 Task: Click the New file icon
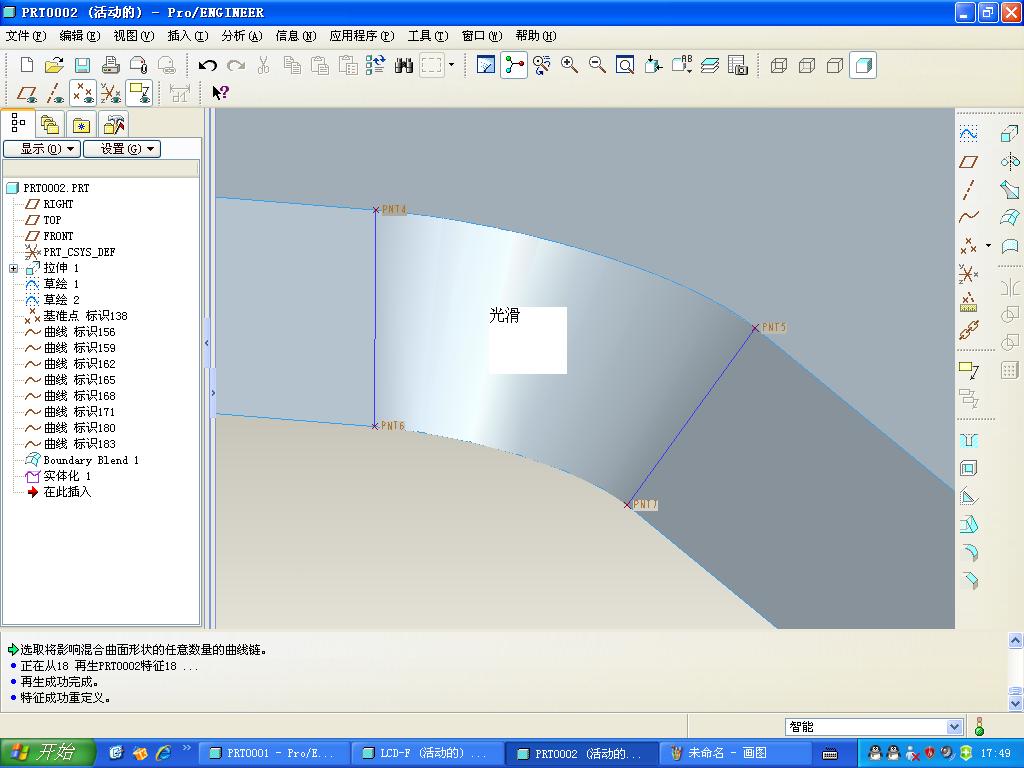(x=27, y=65)
